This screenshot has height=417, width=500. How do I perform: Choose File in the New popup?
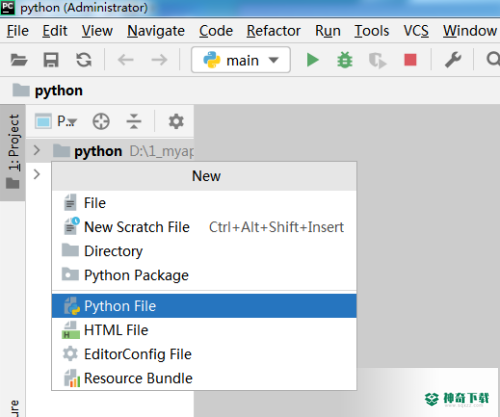click(204, 203)
